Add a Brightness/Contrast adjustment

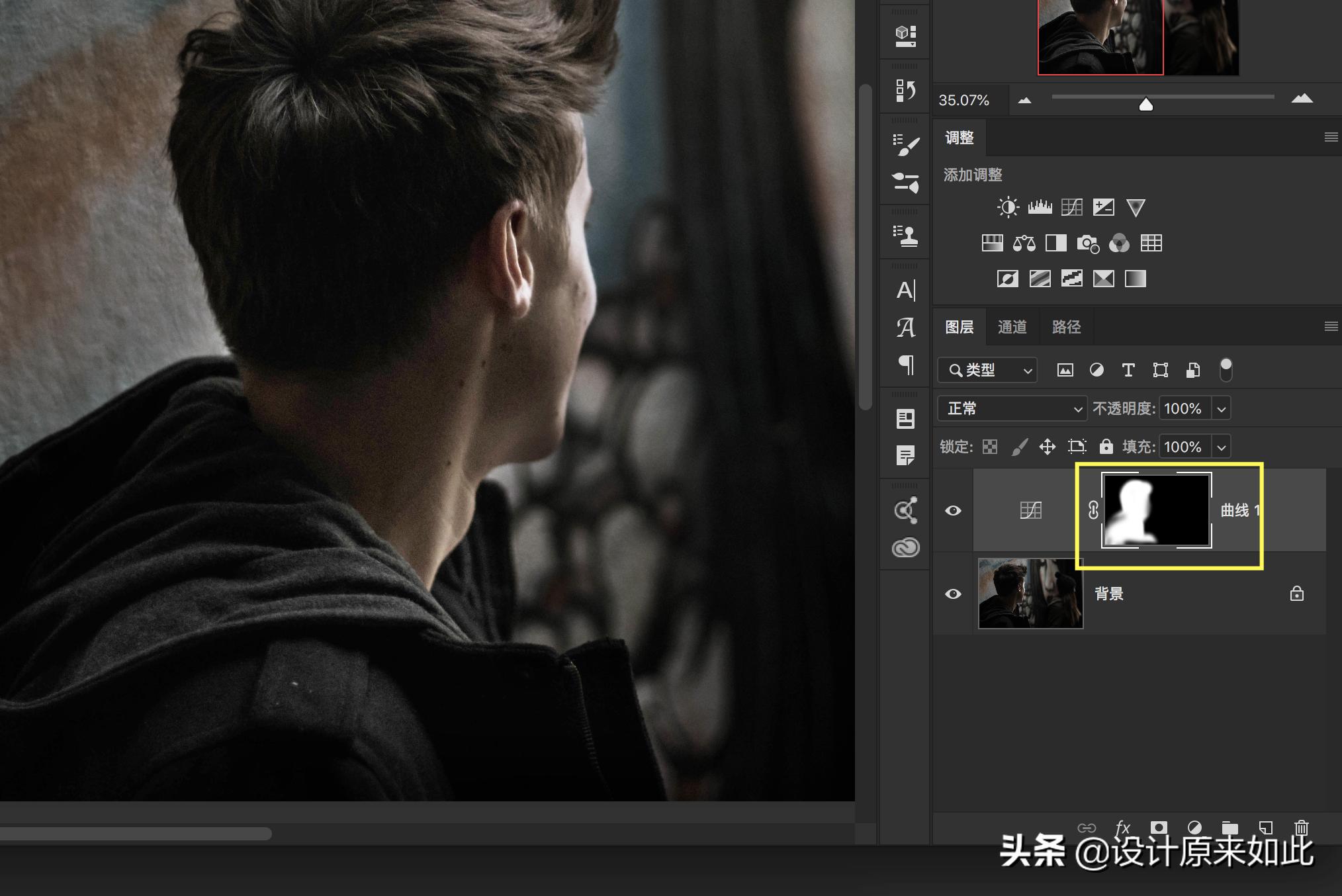(x=1008, y=208)
